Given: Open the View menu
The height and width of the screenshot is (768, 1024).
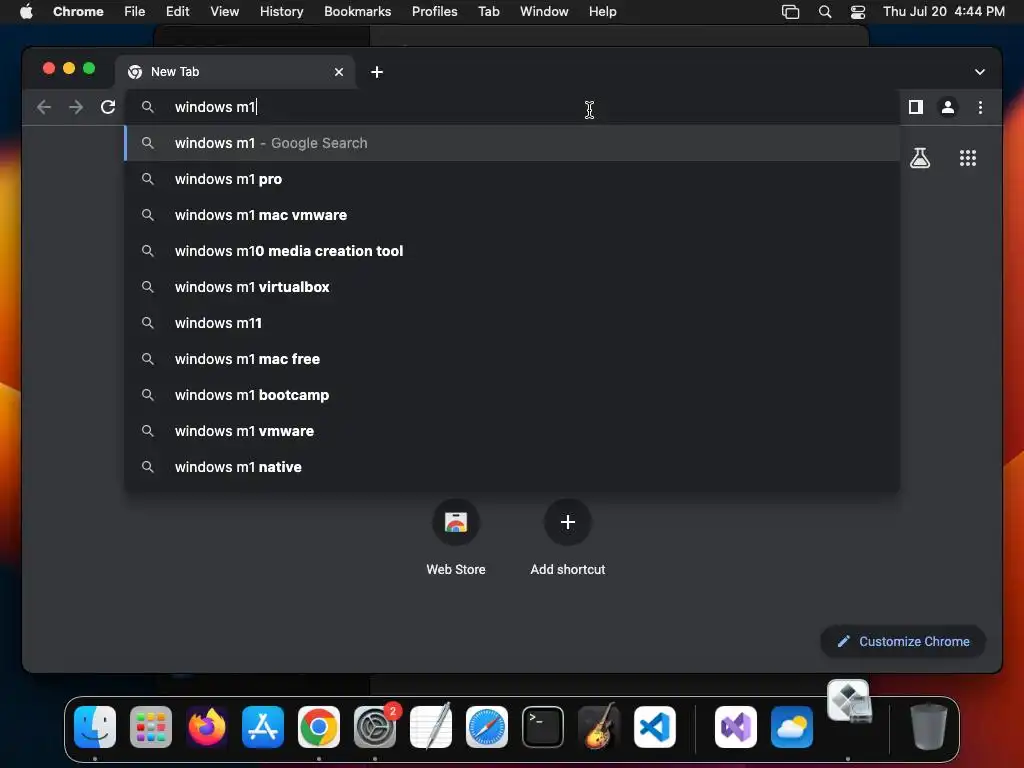Looking at the screenshot, I should [x=224, y=12].
